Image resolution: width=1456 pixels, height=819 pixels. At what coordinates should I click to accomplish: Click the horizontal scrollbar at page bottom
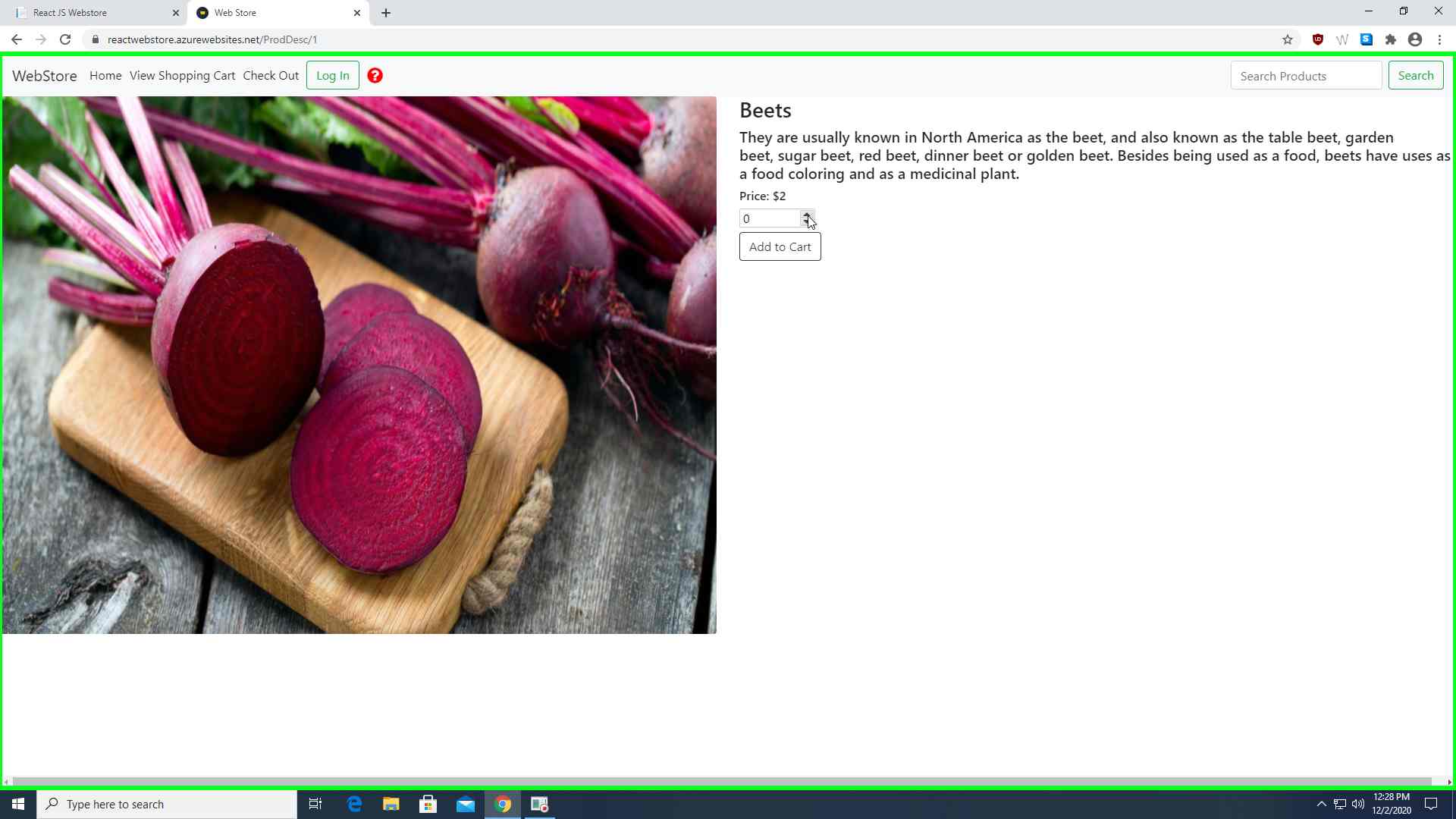722,782
